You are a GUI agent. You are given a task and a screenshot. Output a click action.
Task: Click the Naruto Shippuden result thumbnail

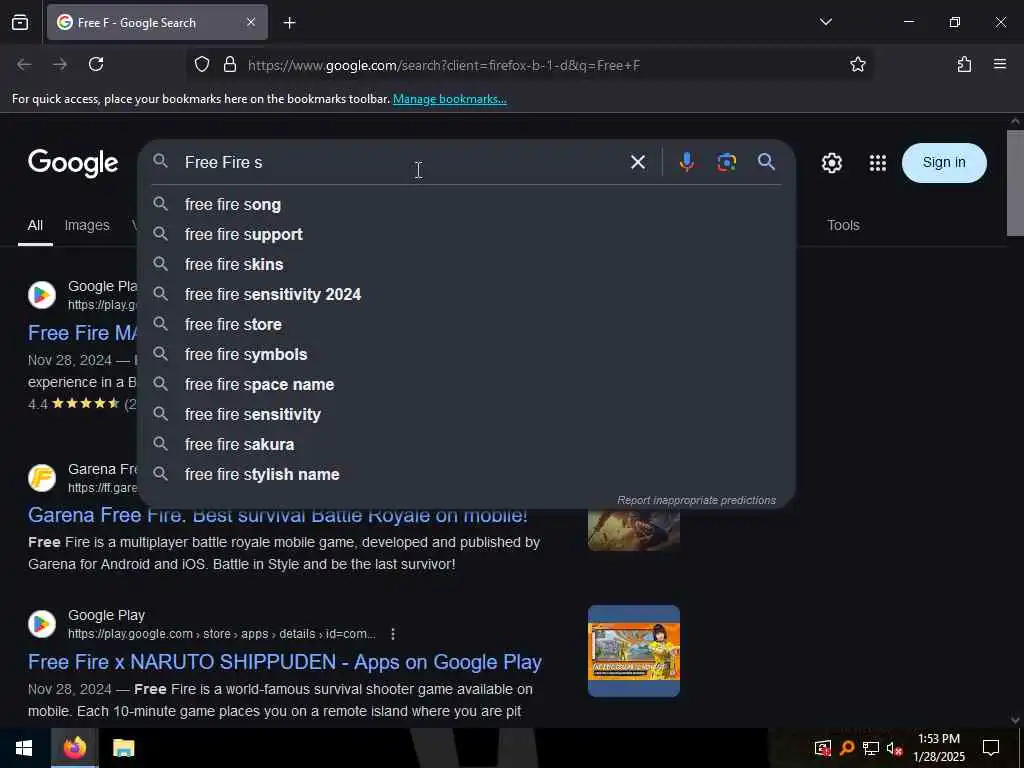point(633,651)
